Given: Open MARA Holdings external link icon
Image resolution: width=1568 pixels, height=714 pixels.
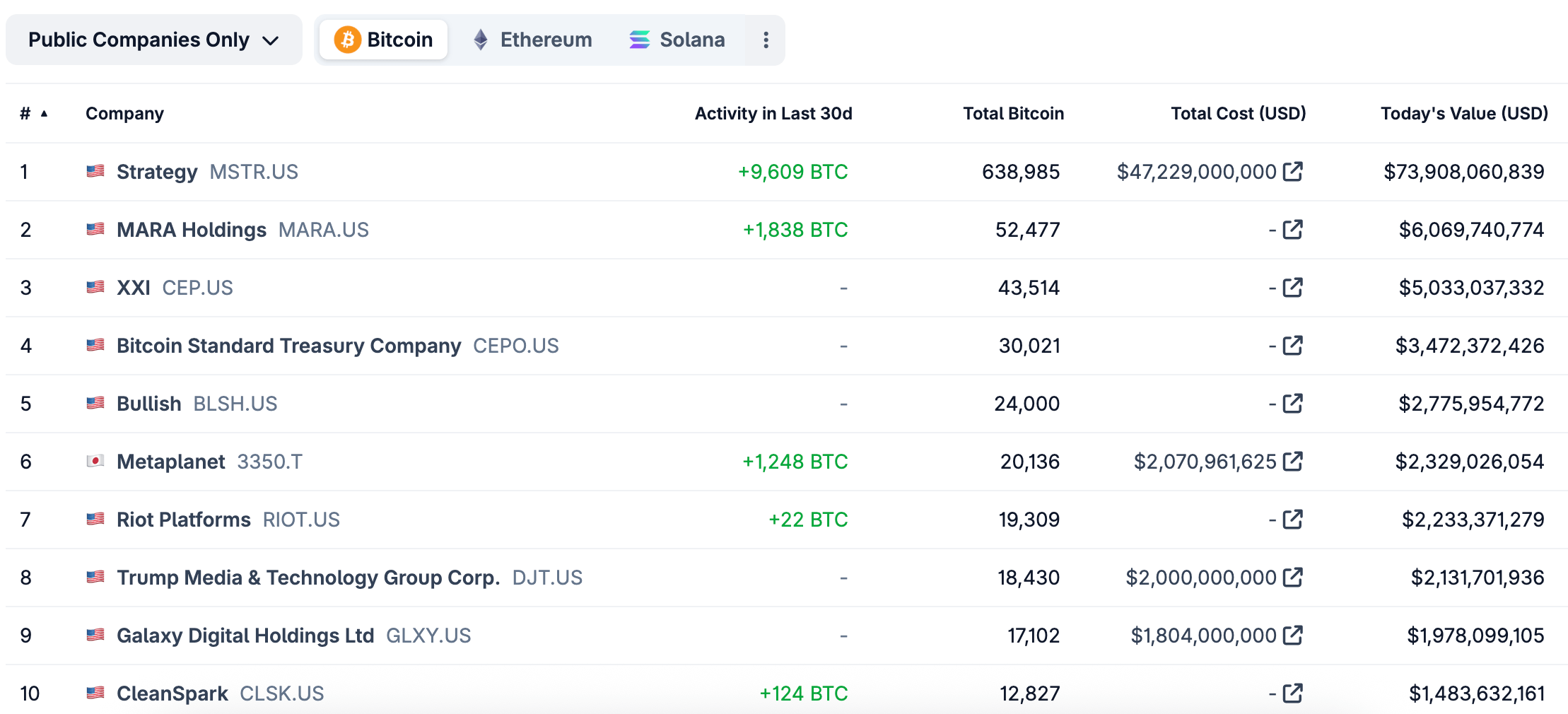Looking at the screenshot, I should click(1293, 229).
